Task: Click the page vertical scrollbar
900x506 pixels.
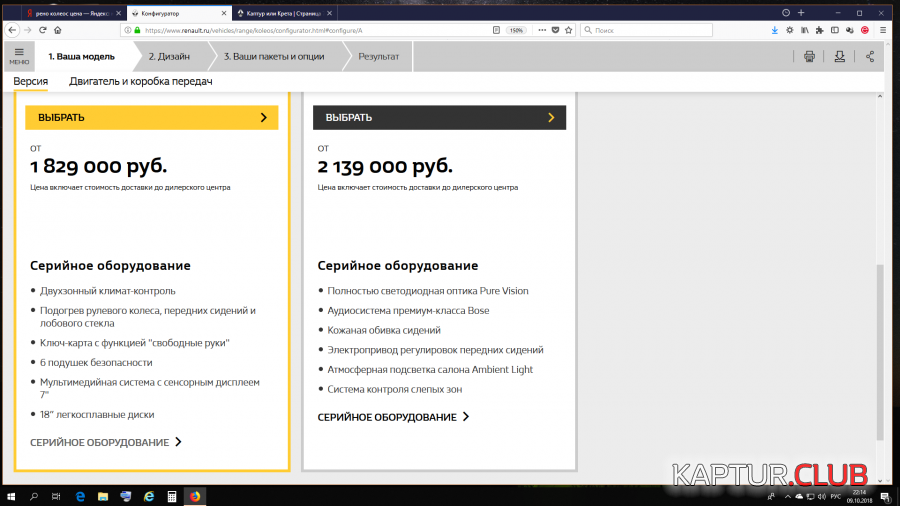Action: pyautogui.click(x=880, y=351)
